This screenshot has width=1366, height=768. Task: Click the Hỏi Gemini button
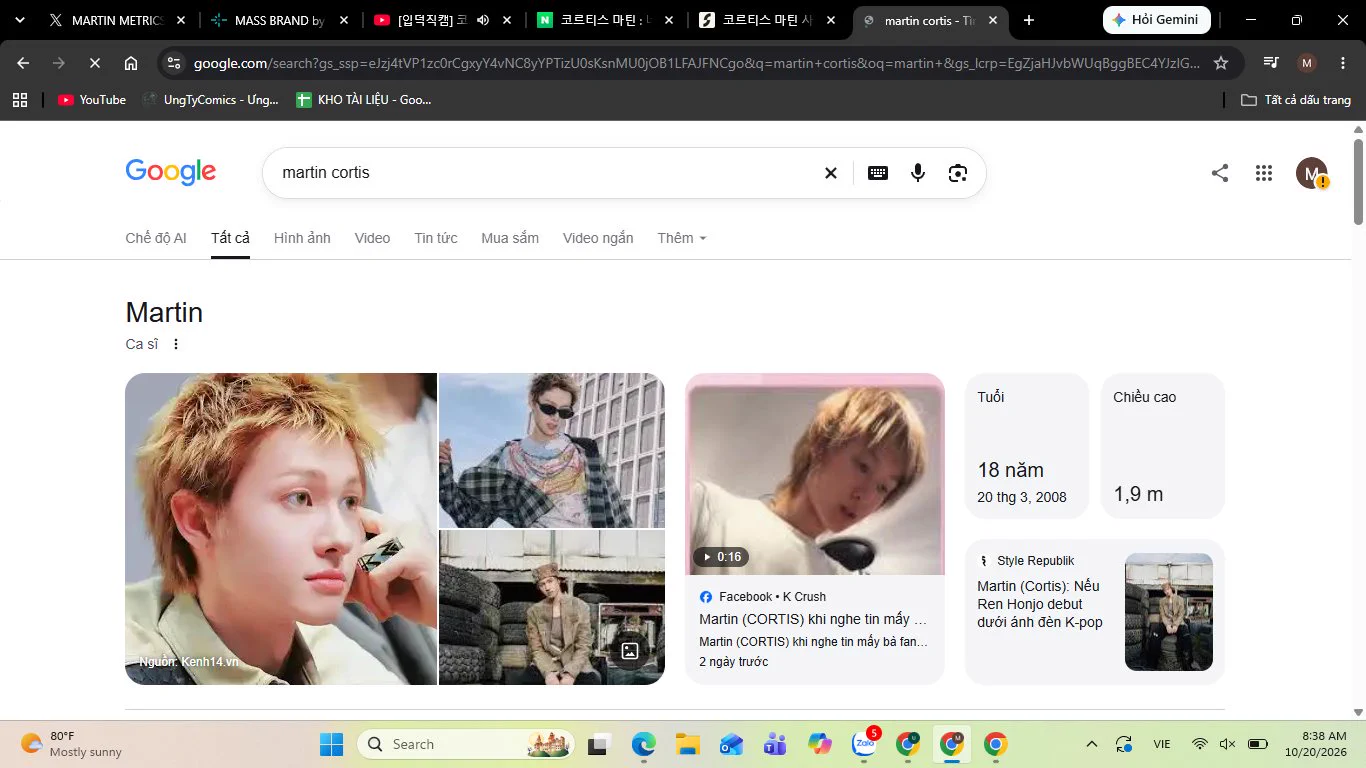pyautogui.click(x=1156, y=20)
